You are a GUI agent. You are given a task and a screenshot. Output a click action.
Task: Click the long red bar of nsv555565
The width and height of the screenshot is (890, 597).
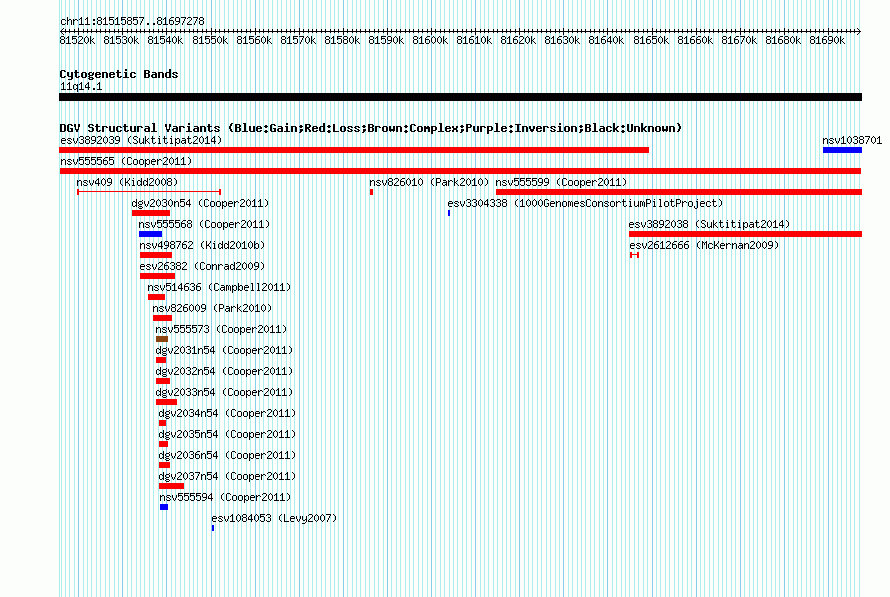pos(460,171)
